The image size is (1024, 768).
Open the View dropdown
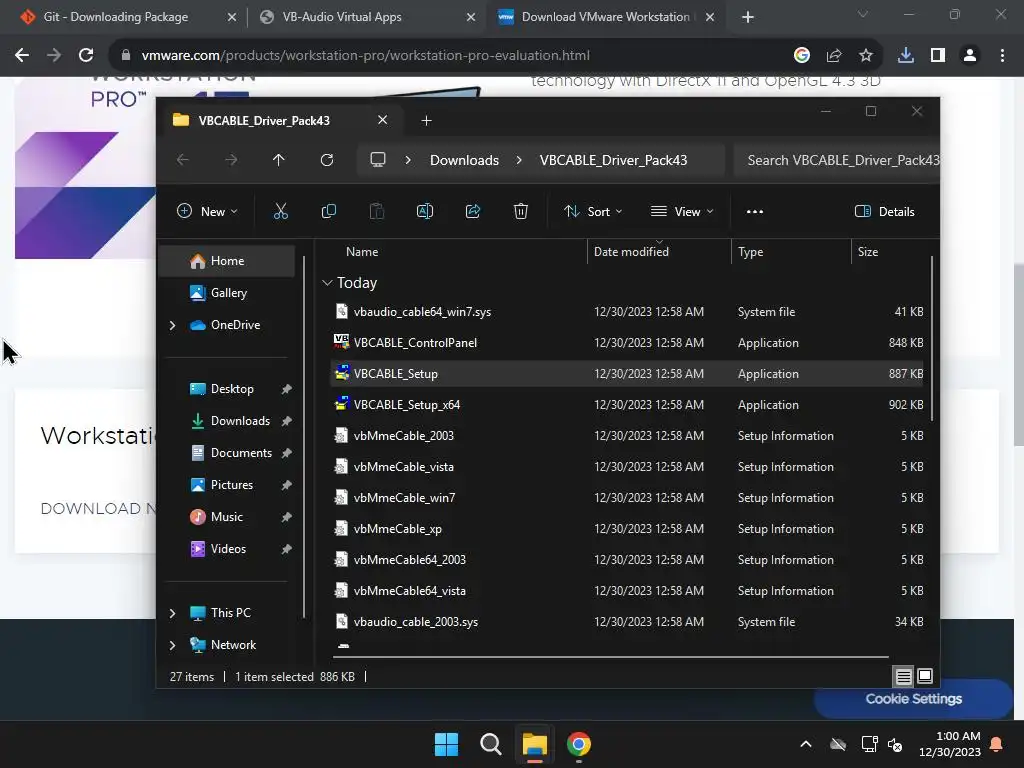coord(682,212)
